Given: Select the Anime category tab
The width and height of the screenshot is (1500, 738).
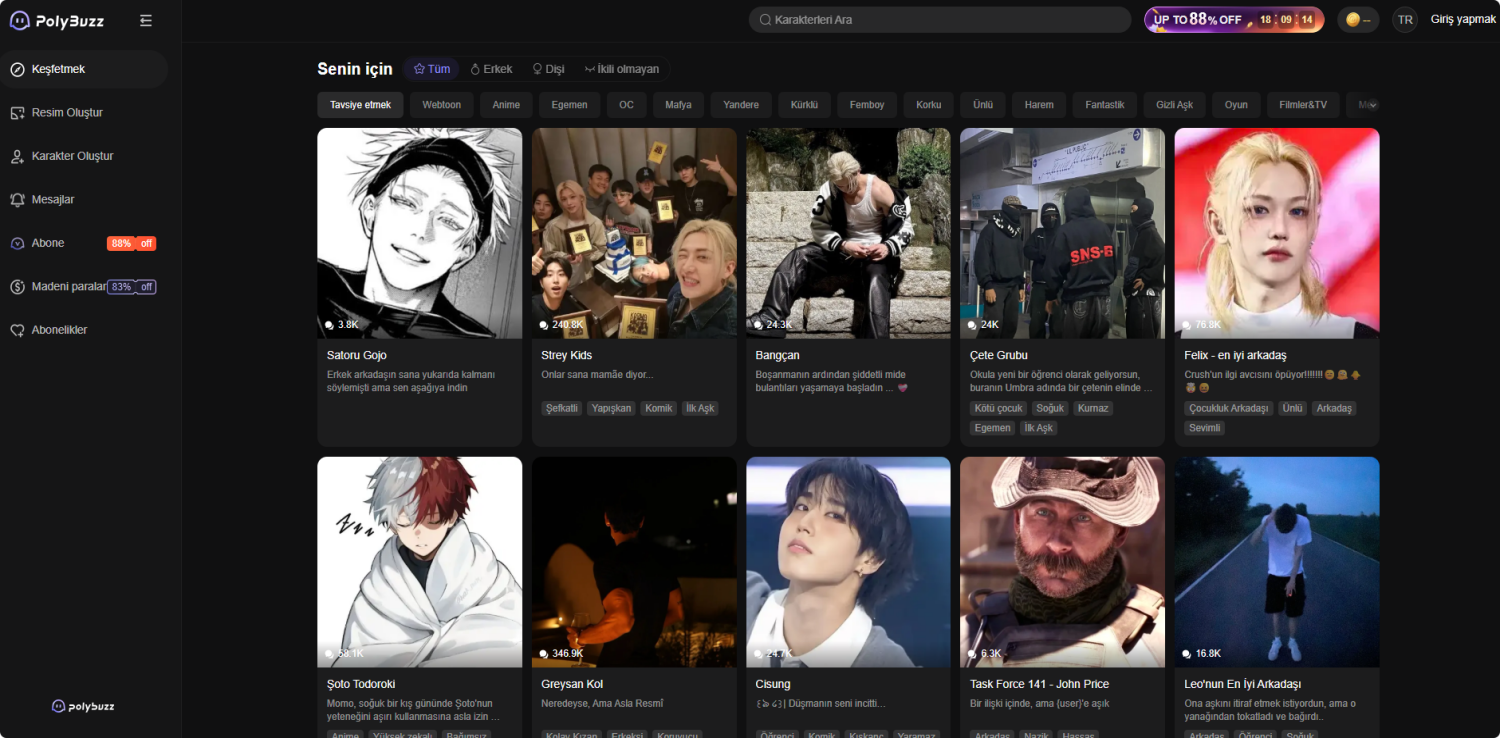Looking at the screenshot, I should click(x=506, y=105).
